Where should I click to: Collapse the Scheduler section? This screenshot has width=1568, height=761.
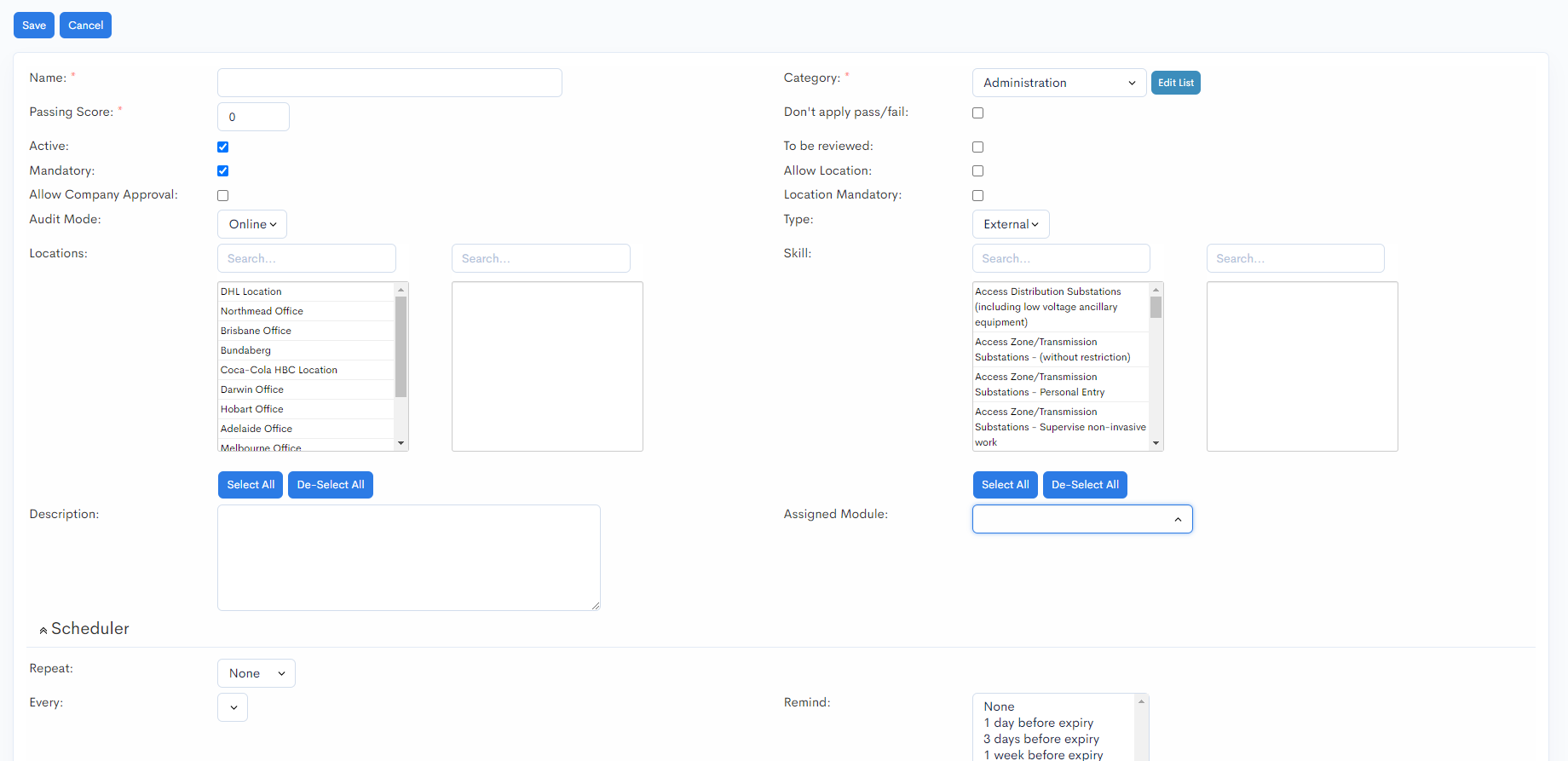84,629
